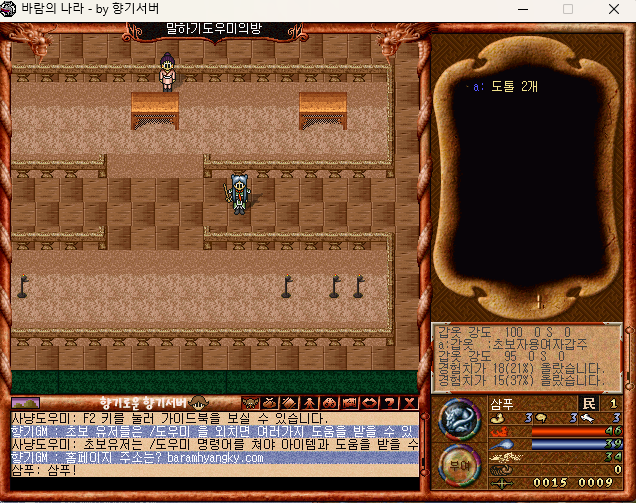636x503 pixels.
Task: Open the spell book icon
Action: coord(290,403)
